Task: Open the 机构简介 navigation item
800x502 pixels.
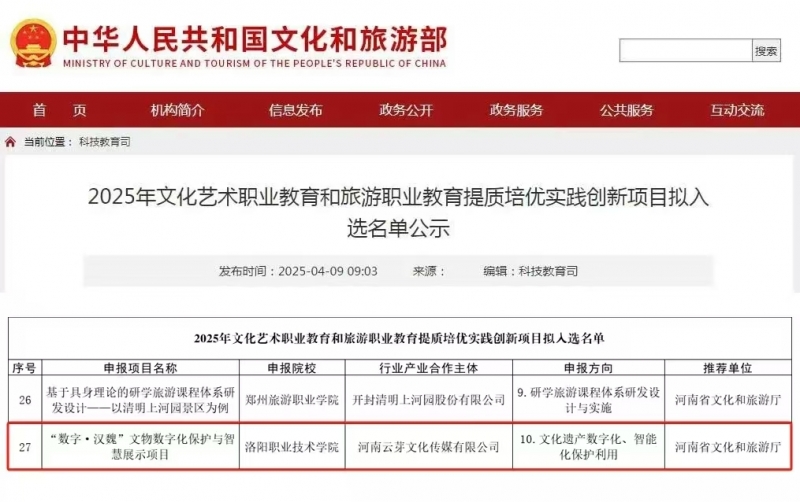Action: click(x=177, y=110)
